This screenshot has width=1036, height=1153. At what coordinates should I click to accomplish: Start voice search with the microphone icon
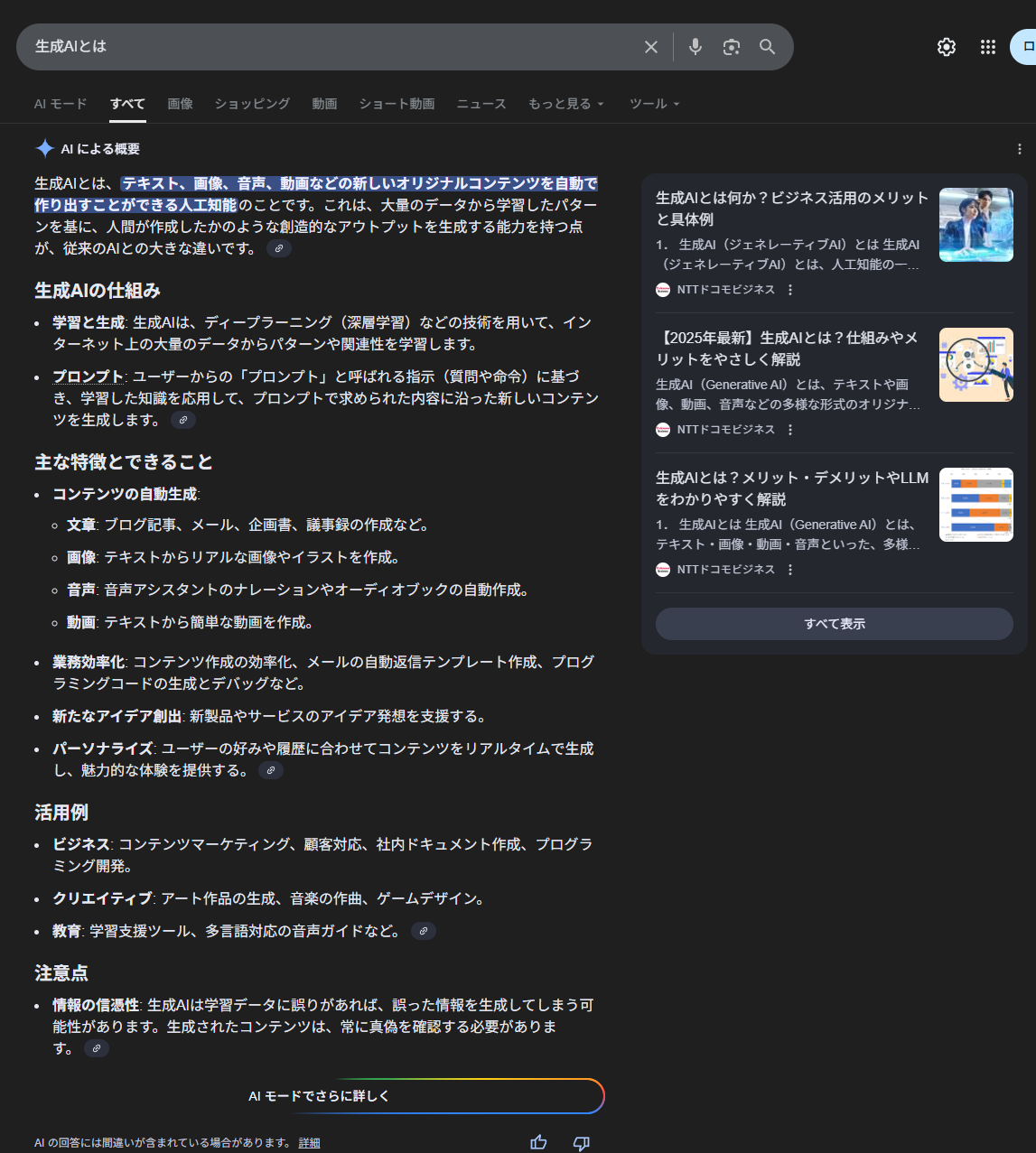(695, 47)
